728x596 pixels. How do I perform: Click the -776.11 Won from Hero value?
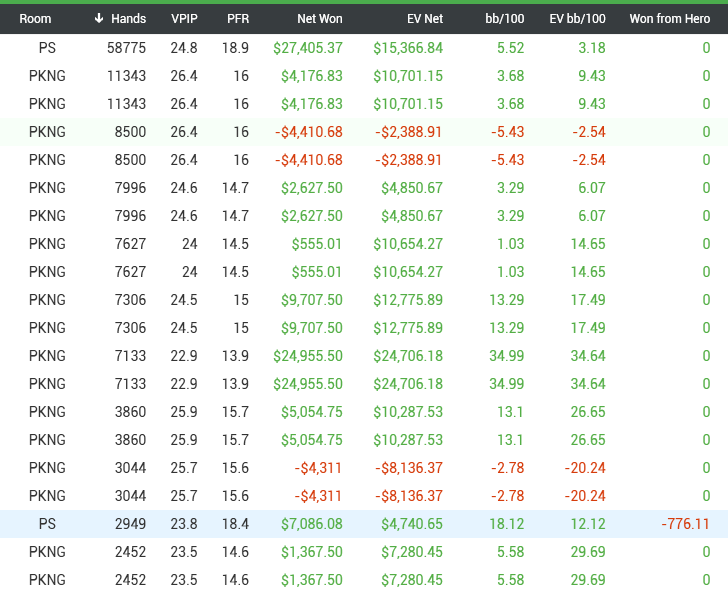[685, 524]
